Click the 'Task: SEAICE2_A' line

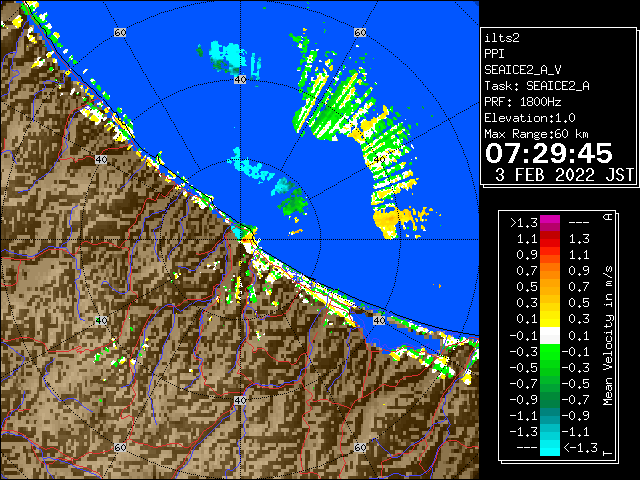537,86
